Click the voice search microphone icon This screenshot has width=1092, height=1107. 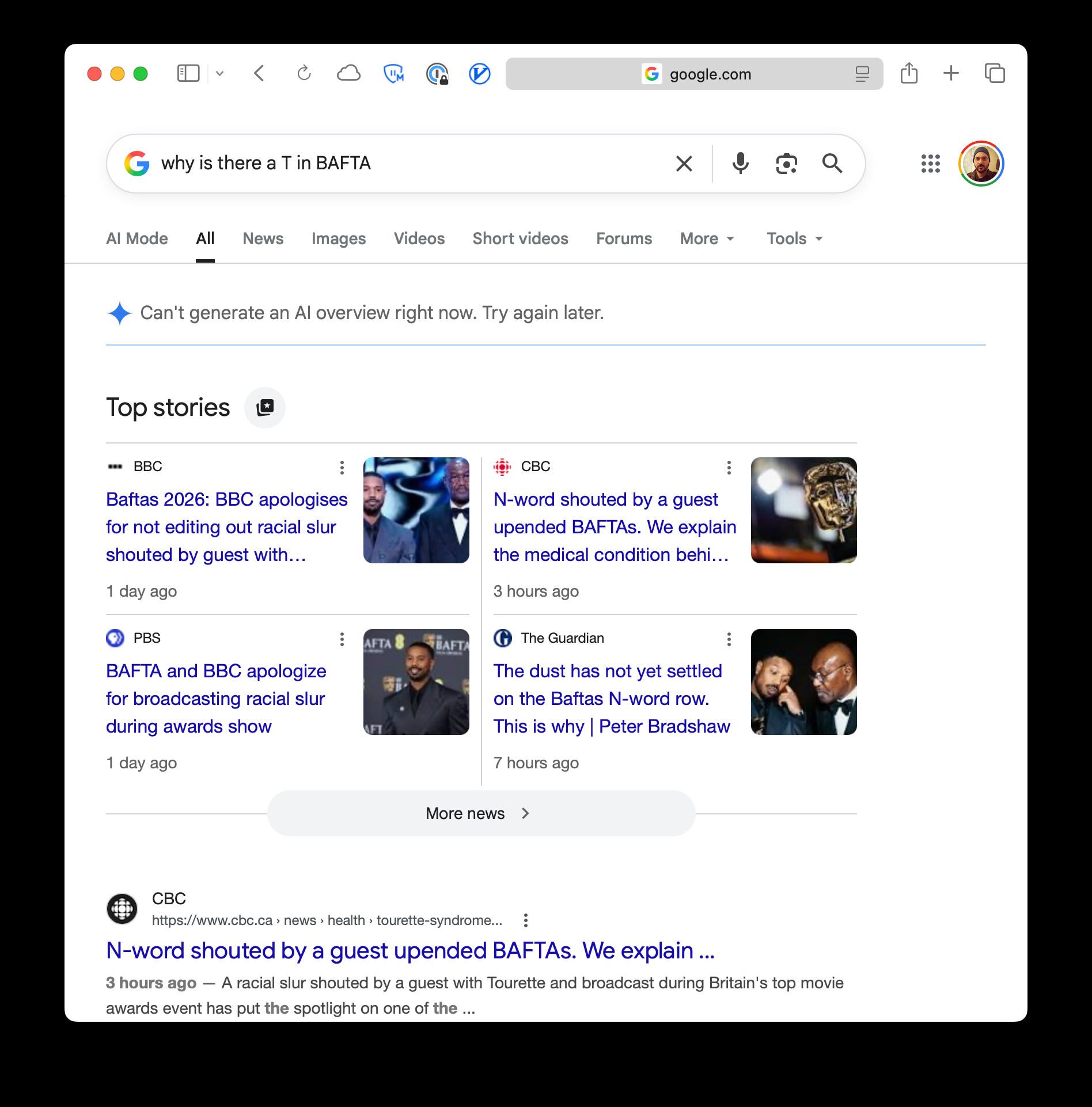(x=740, y=164)
